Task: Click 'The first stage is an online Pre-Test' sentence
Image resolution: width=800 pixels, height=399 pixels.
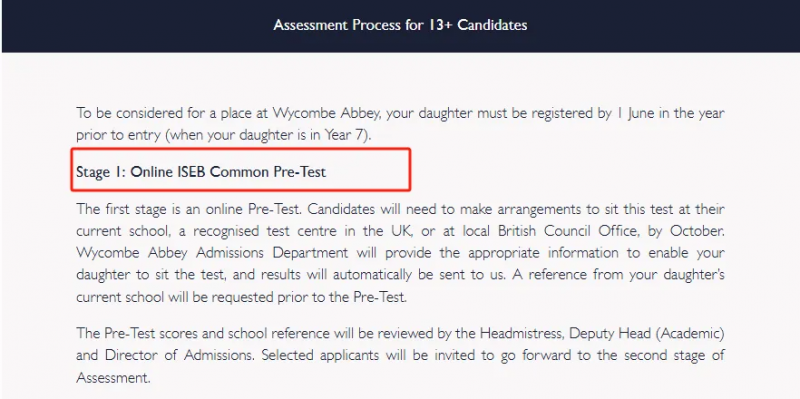Action: (x=189, y=209)
